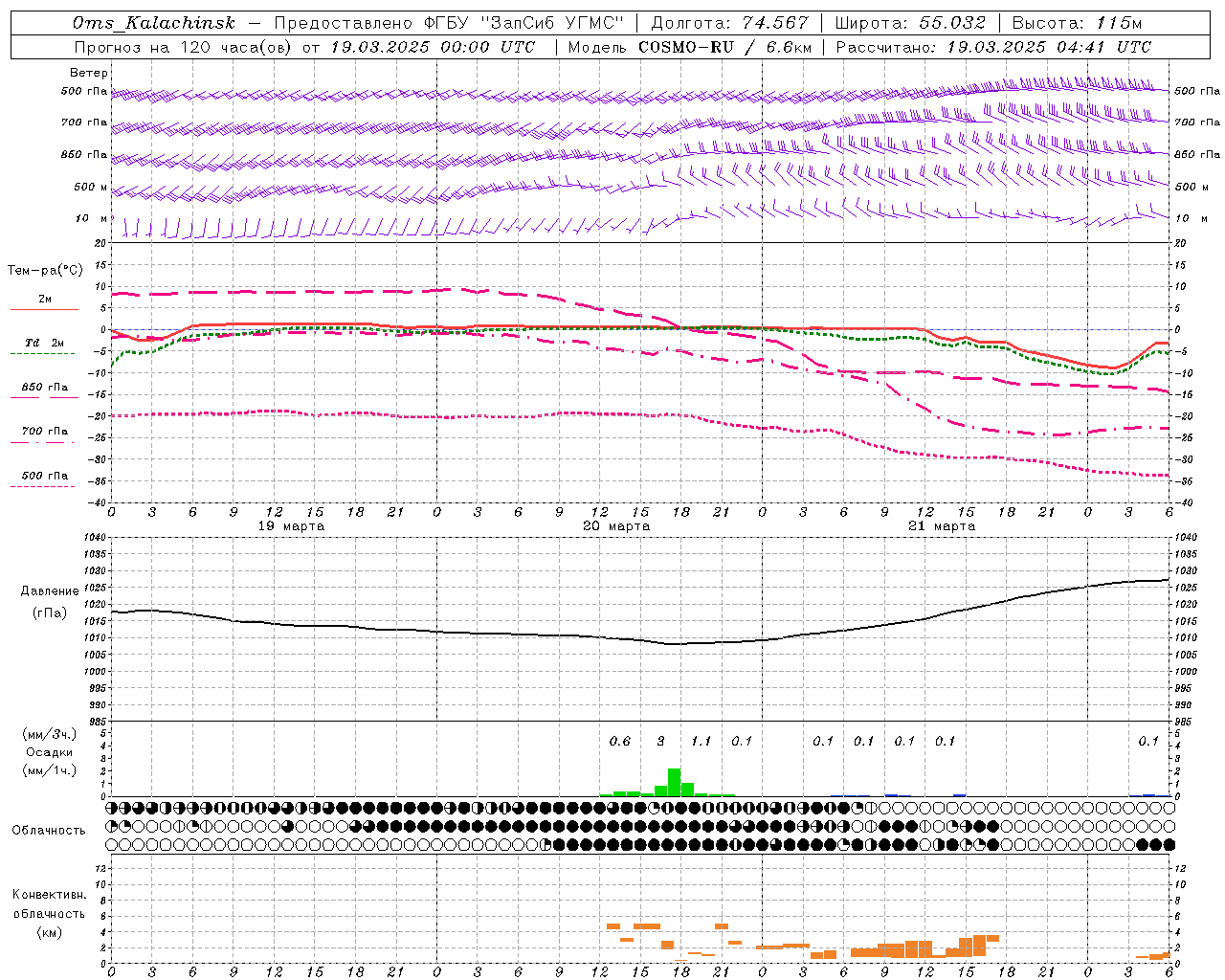Image resolution: width=1225 pixels, height=980 pixels.
Task: Click the '(мм/1ч.)' precipitation unit label
Action: pos(49,770)
